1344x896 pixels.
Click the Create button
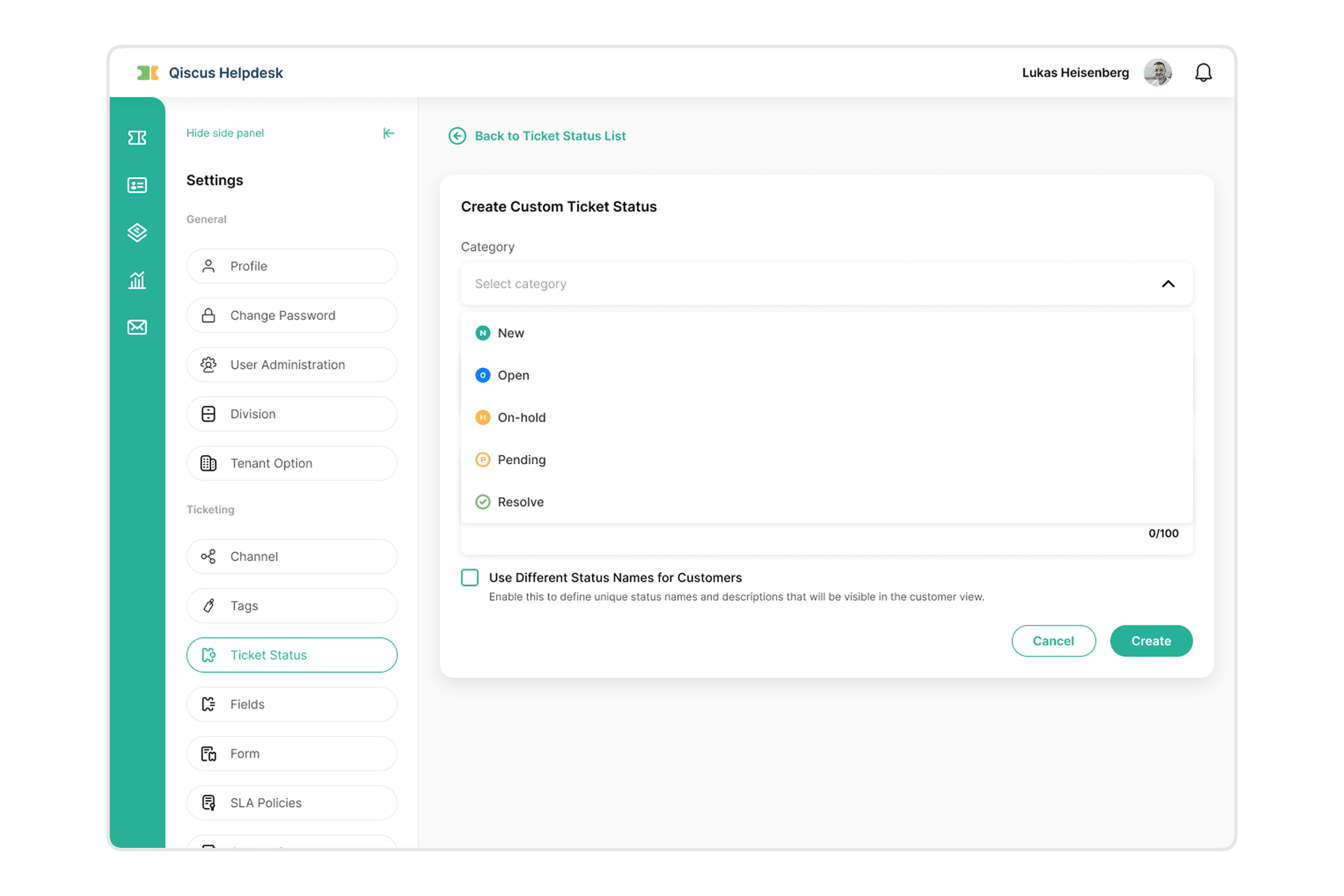click(1151, 641)
